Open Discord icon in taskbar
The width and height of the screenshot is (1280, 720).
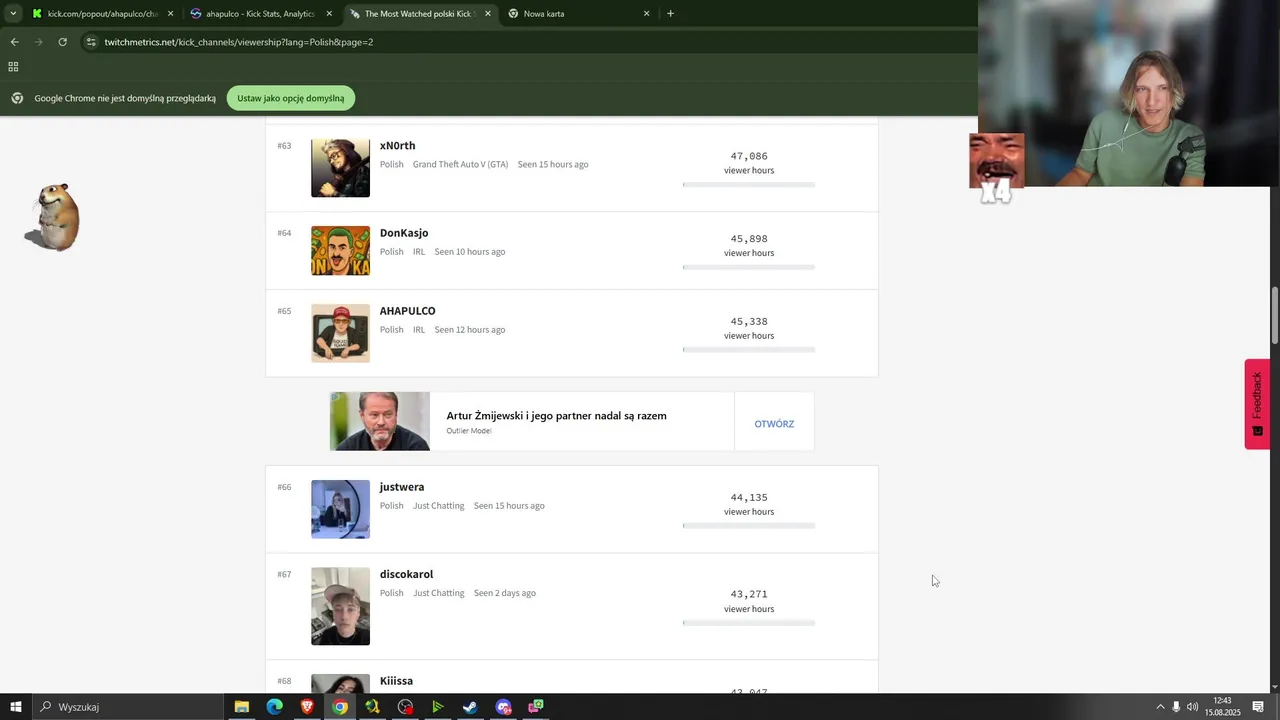tap(503, 707)
